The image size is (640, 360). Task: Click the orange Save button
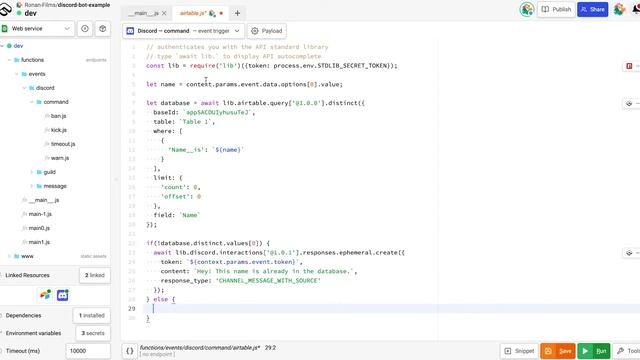click(x=558, y=351)
